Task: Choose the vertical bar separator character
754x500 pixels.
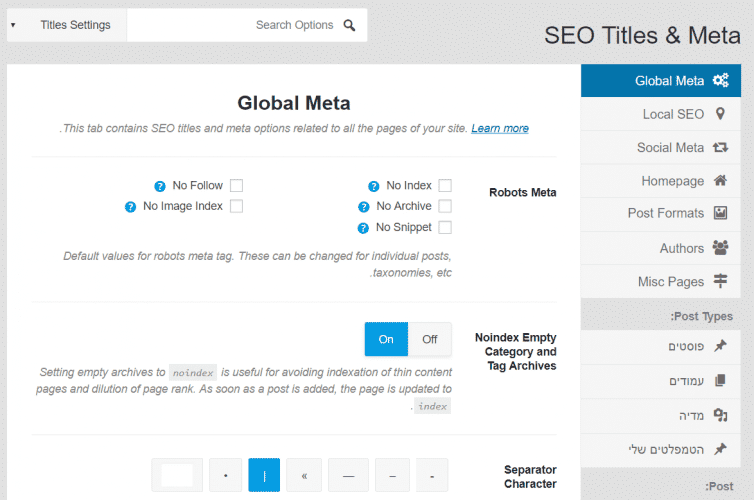Action: point(264,475)
